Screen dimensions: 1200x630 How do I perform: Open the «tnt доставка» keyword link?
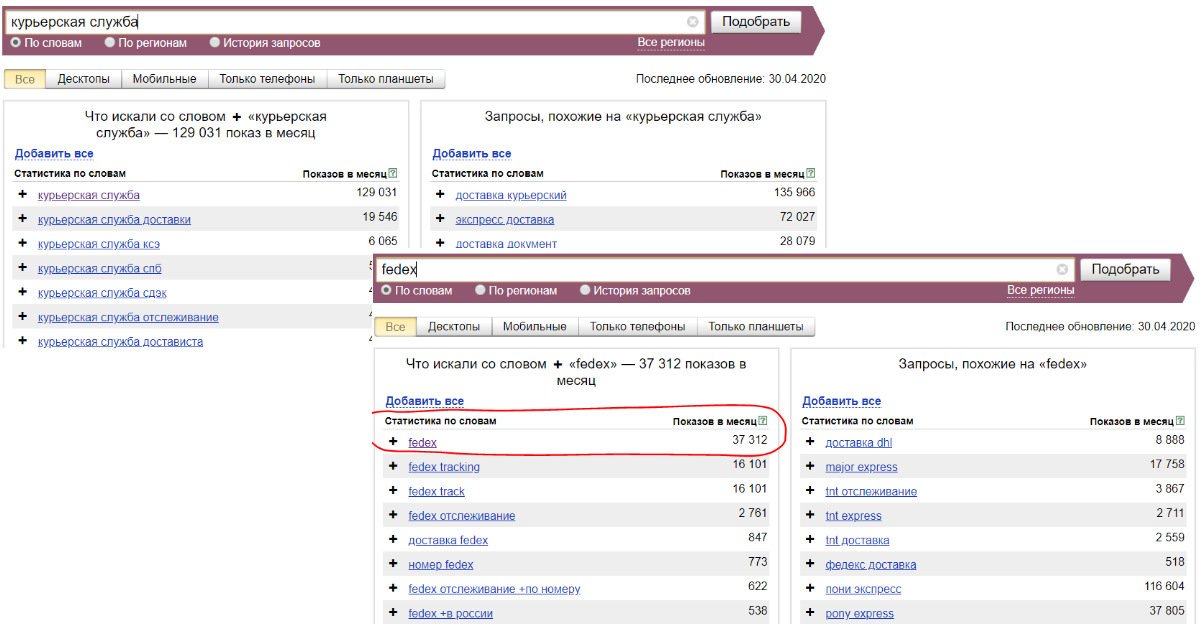pos(857,540)
